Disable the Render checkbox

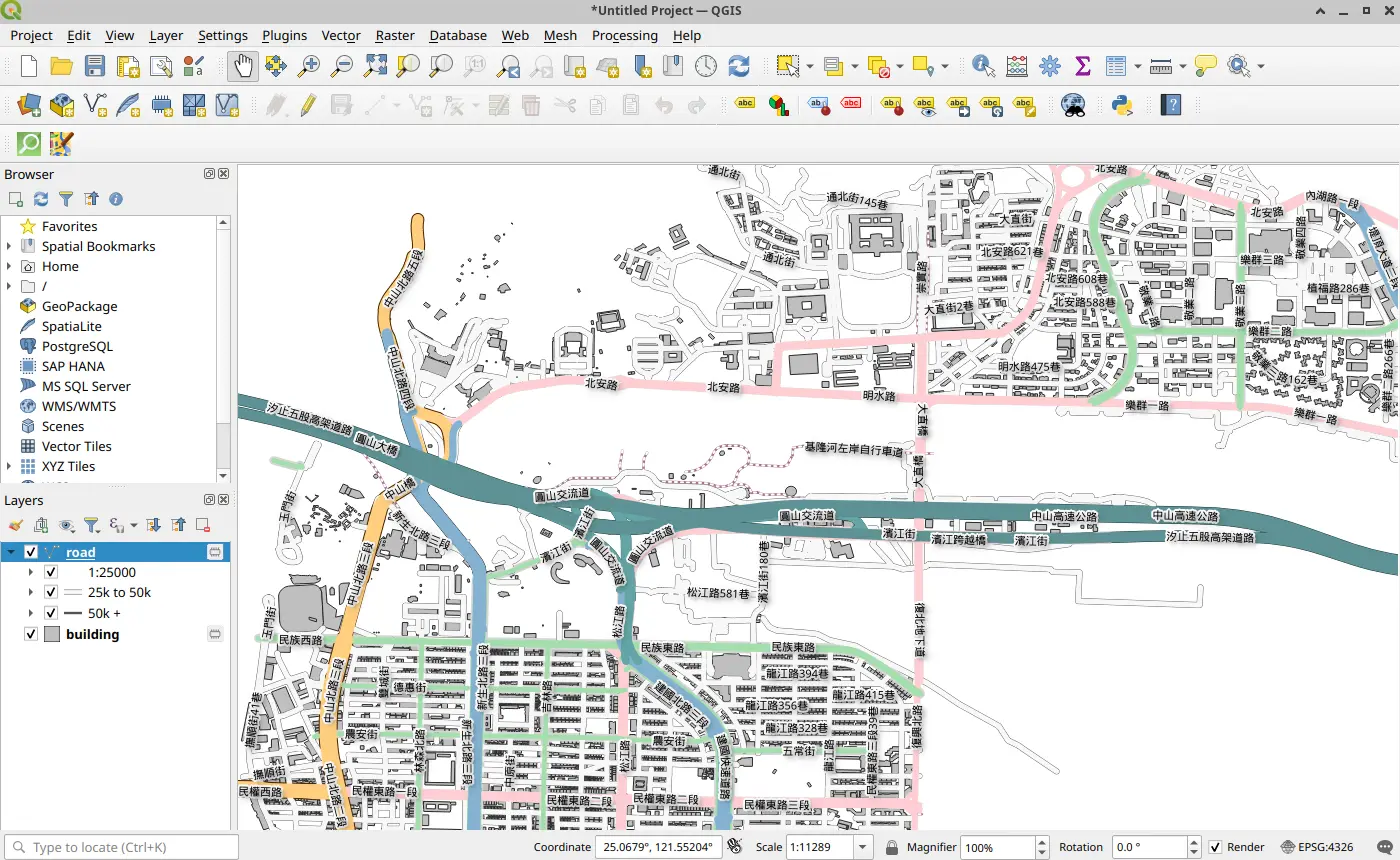[x=1215, y=847]
